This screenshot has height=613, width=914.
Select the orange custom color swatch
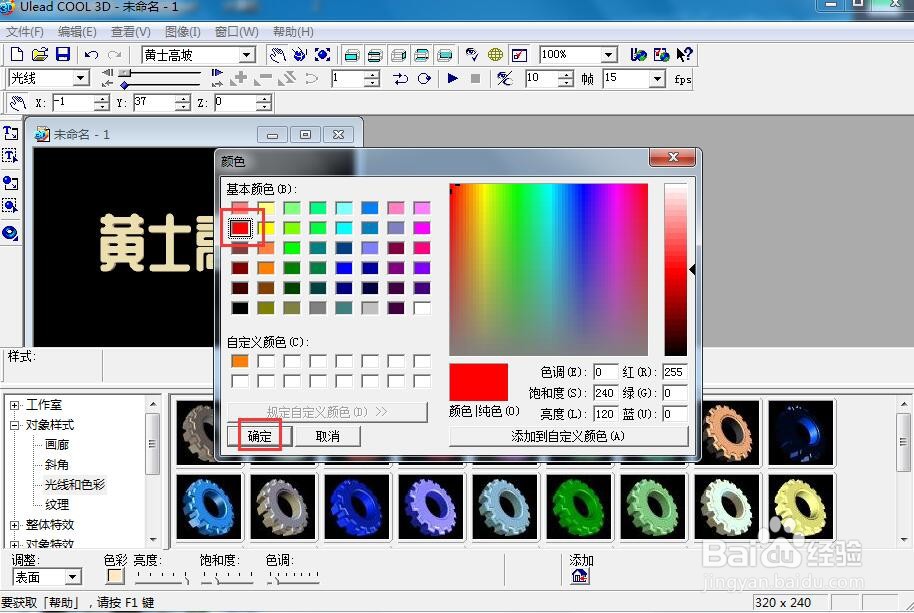tap(240, 361)
